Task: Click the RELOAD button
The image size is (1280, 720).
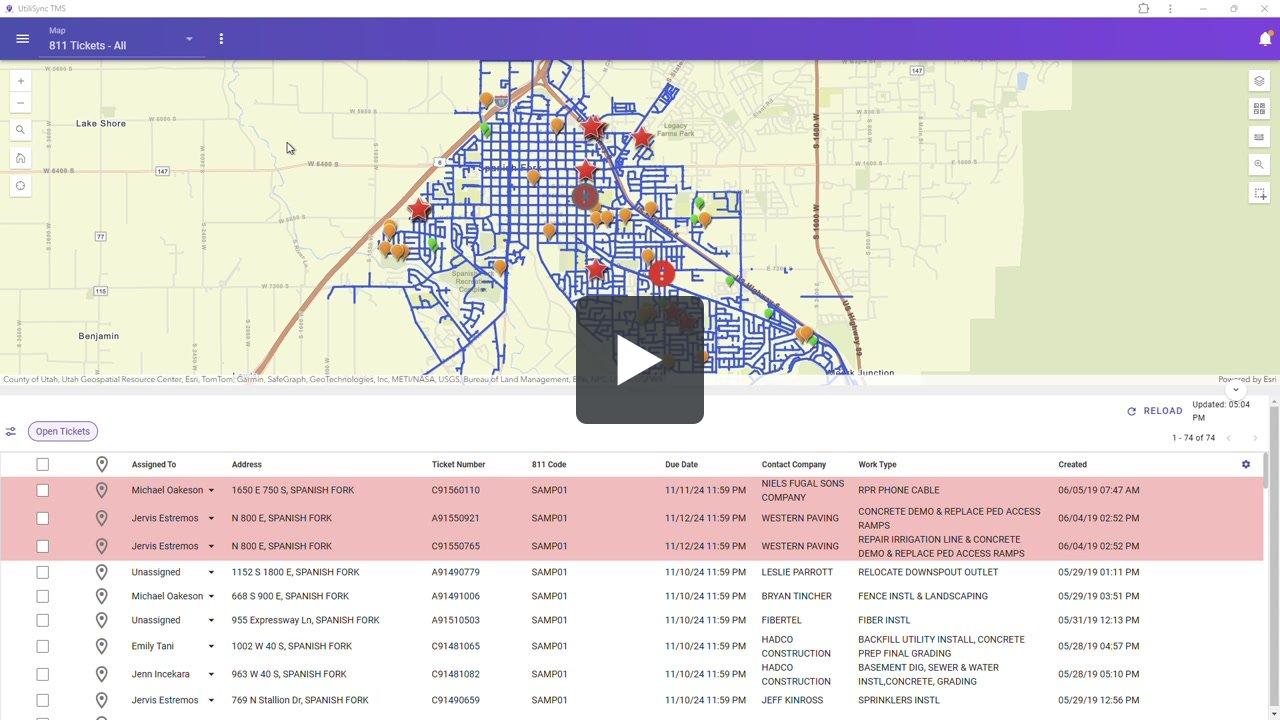Action: pos(1155,411)
